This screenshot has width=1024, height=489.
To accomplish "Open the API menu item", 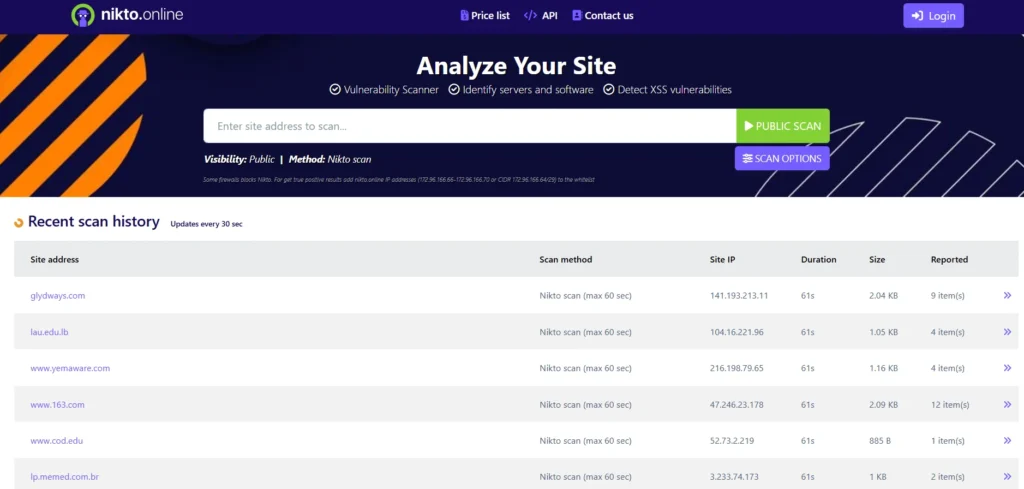I will click(x=541, y=16).
